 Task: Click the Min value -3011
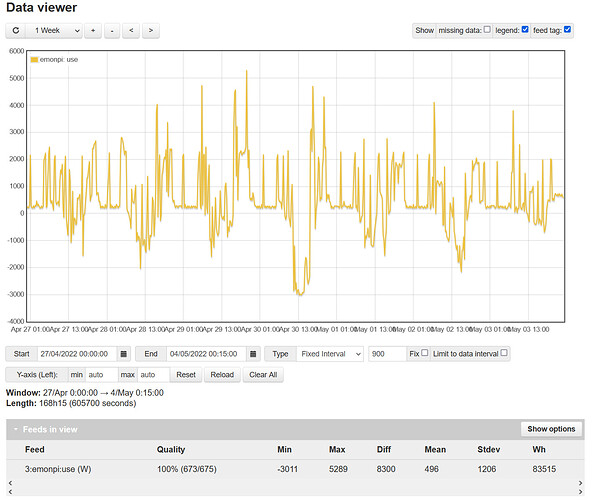[x=287, y=469]
